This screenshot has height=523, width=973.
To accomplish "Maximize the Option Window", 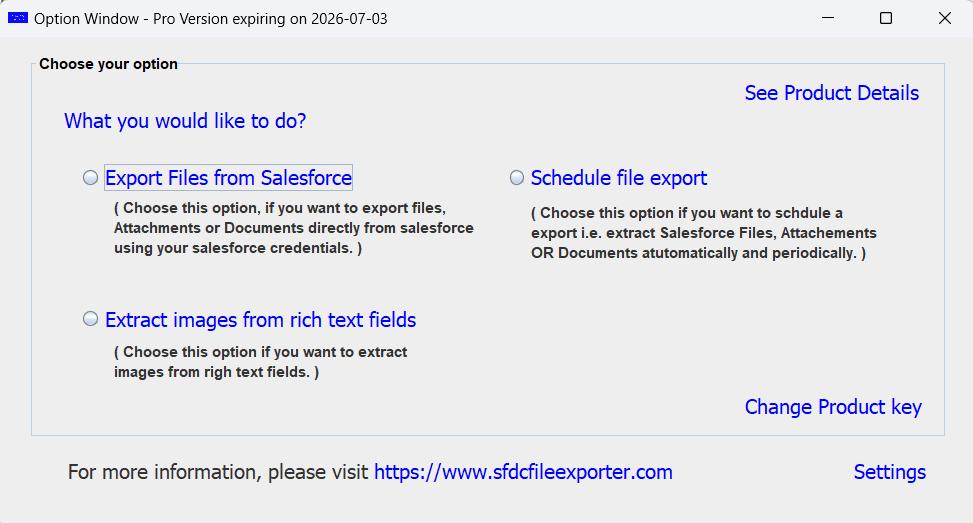I will click(x=885, y=18).
